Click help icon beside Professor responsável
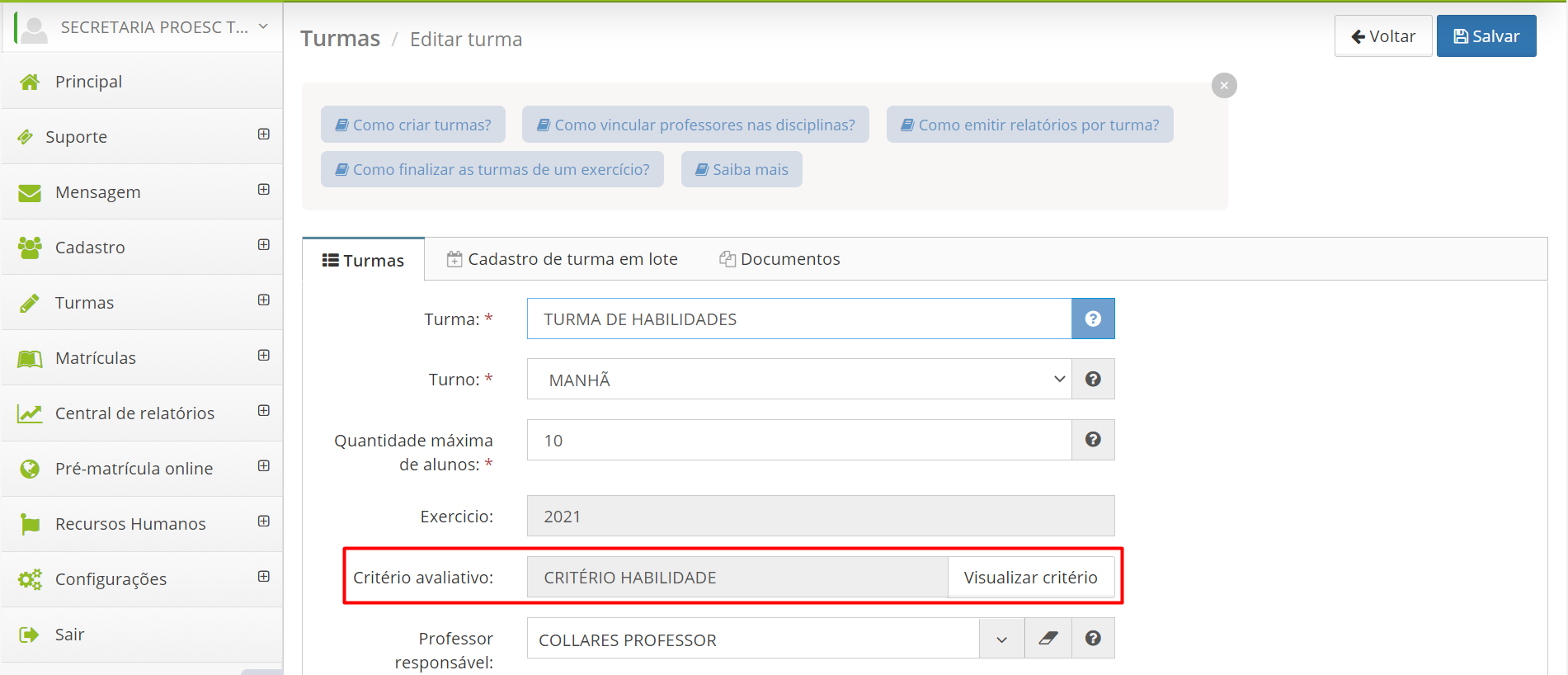The width and height of the screenshot is (1568, 675). point(1093,639)
